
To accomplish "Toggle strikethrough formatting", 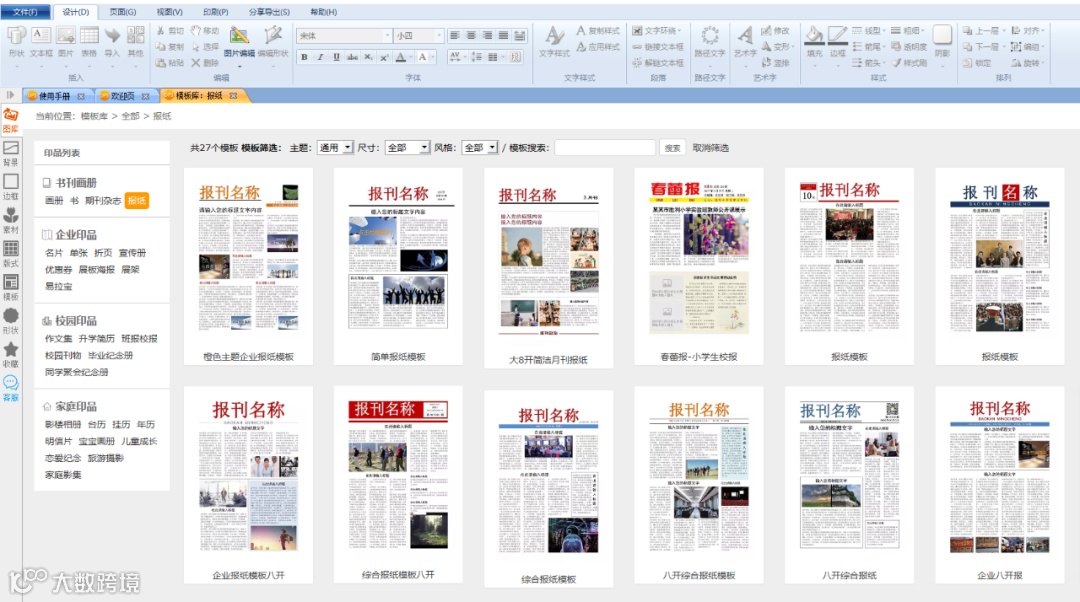I will point(352,57).
